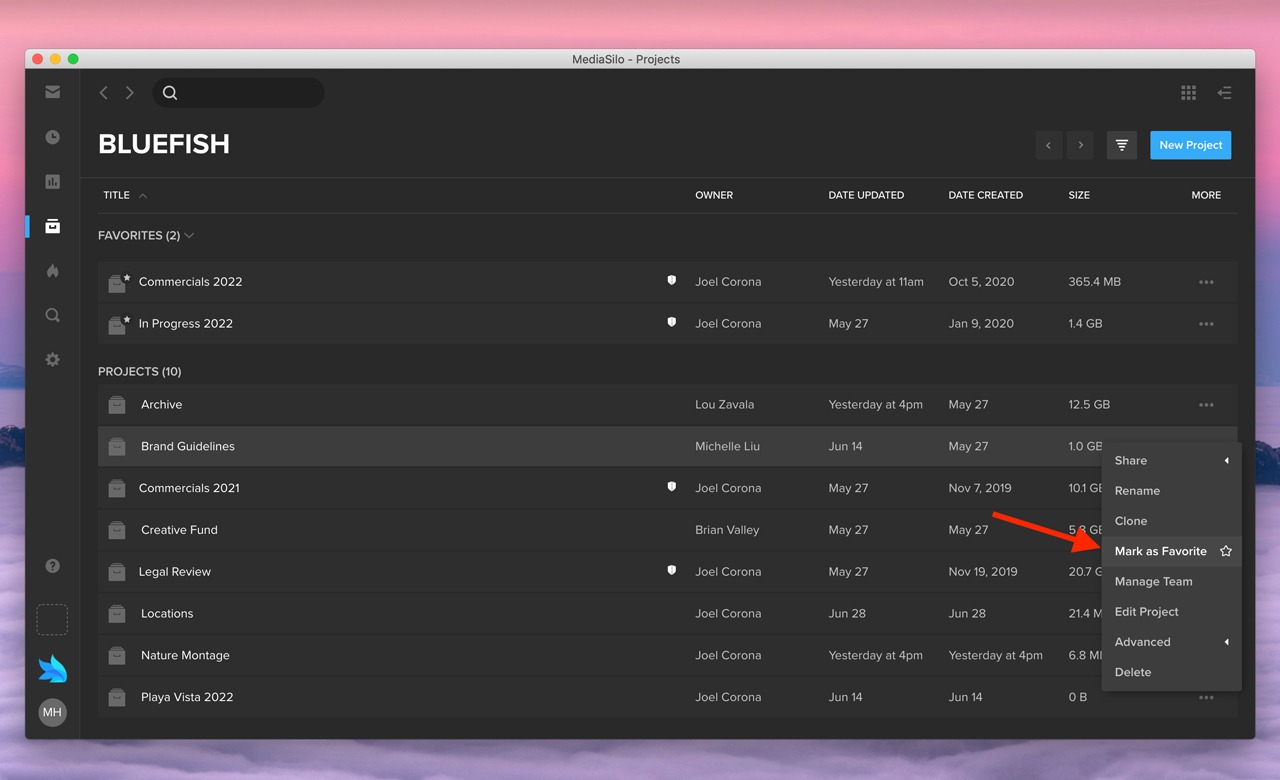
Task: Sort by Owner column header
Action: tap(714, 195)
